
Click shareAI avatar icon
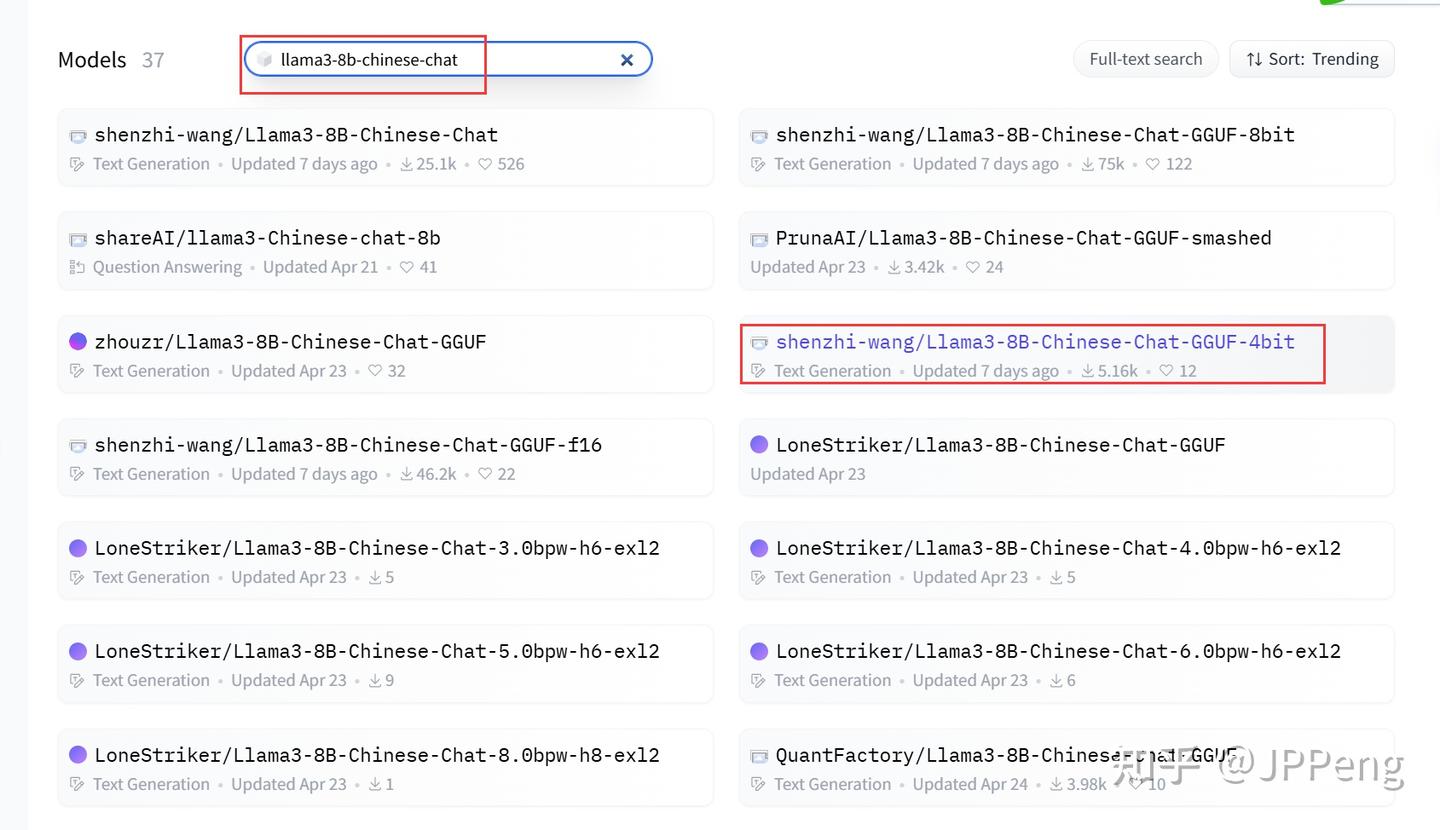click(78, 239)
